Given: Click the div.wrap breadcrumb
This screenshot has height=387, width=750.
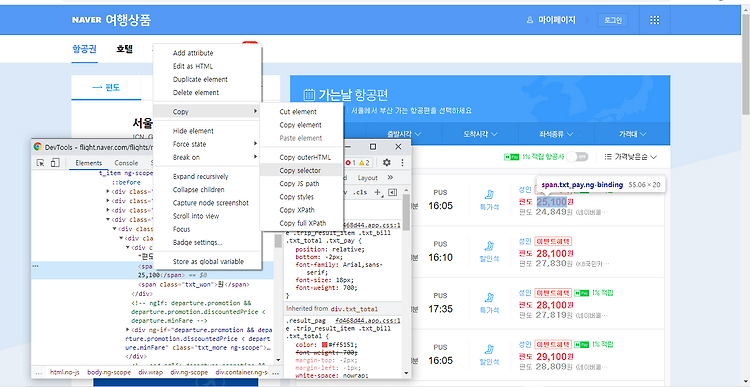Looking at the screenshot, I should point(151,372).
